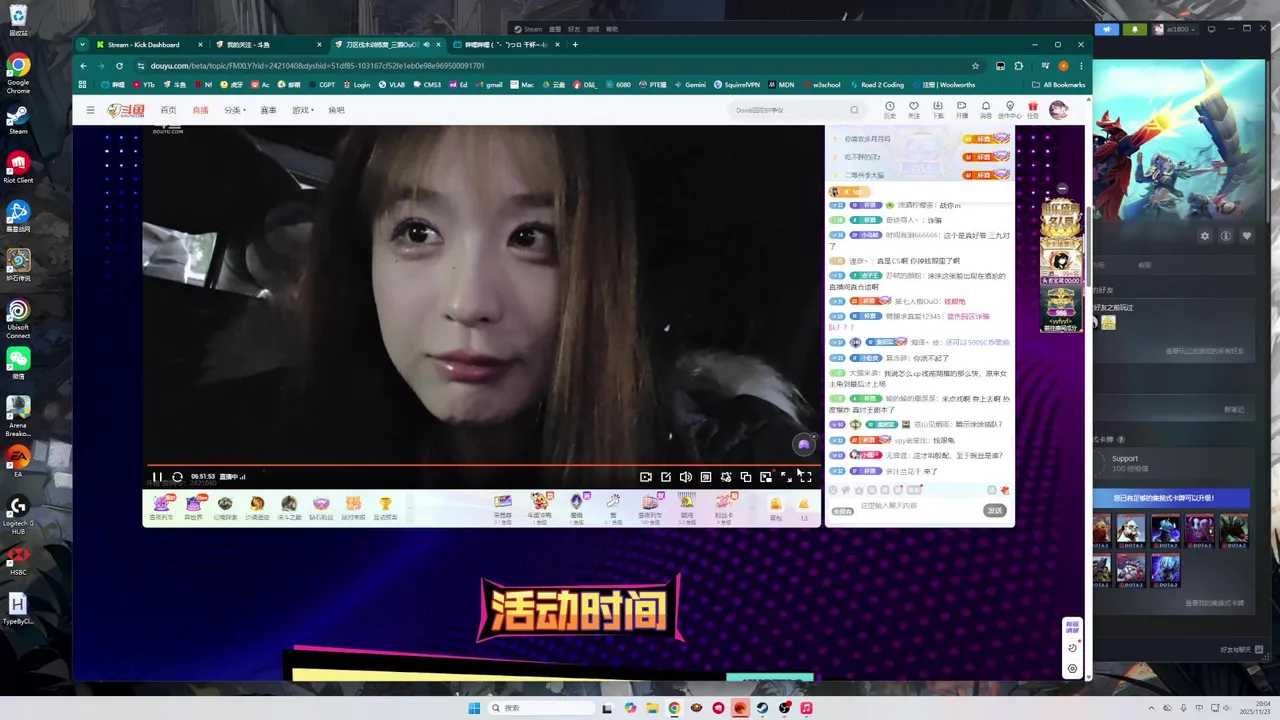This screenshot has height=720, width=1280.
Task: Open the 任务 gift icon in header
Action: pos(1033,109)
